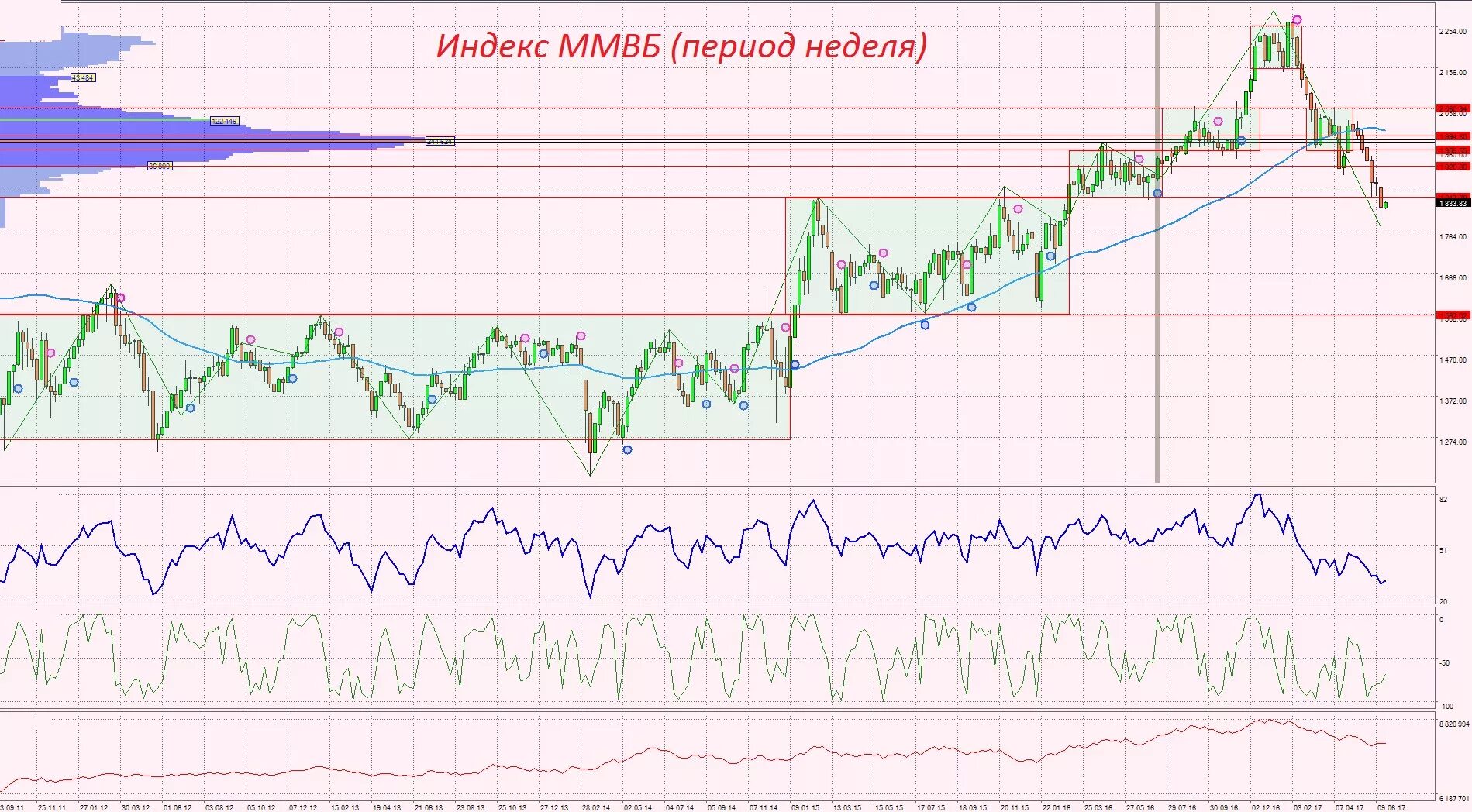The image size is (1472, 812).
Task: Click the date label 03.08.12
Action: (x=219, y=807)
